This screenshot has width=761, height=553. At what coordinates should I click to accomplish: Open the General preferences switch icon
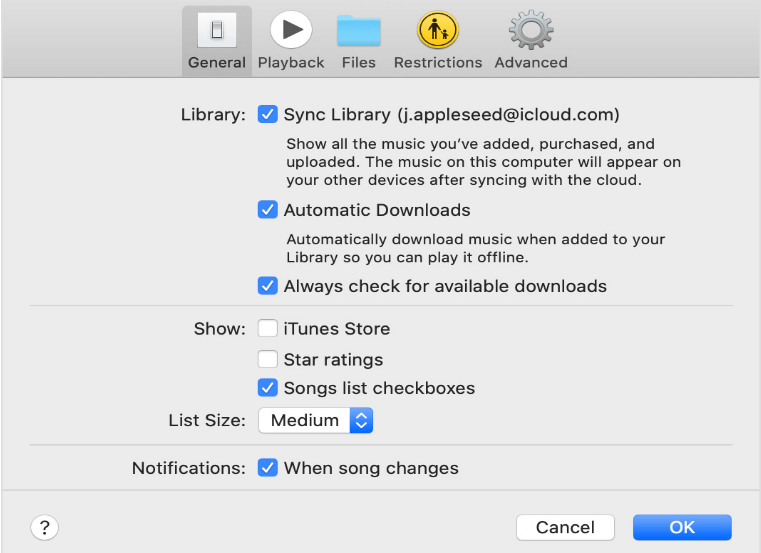click(217, 30)
